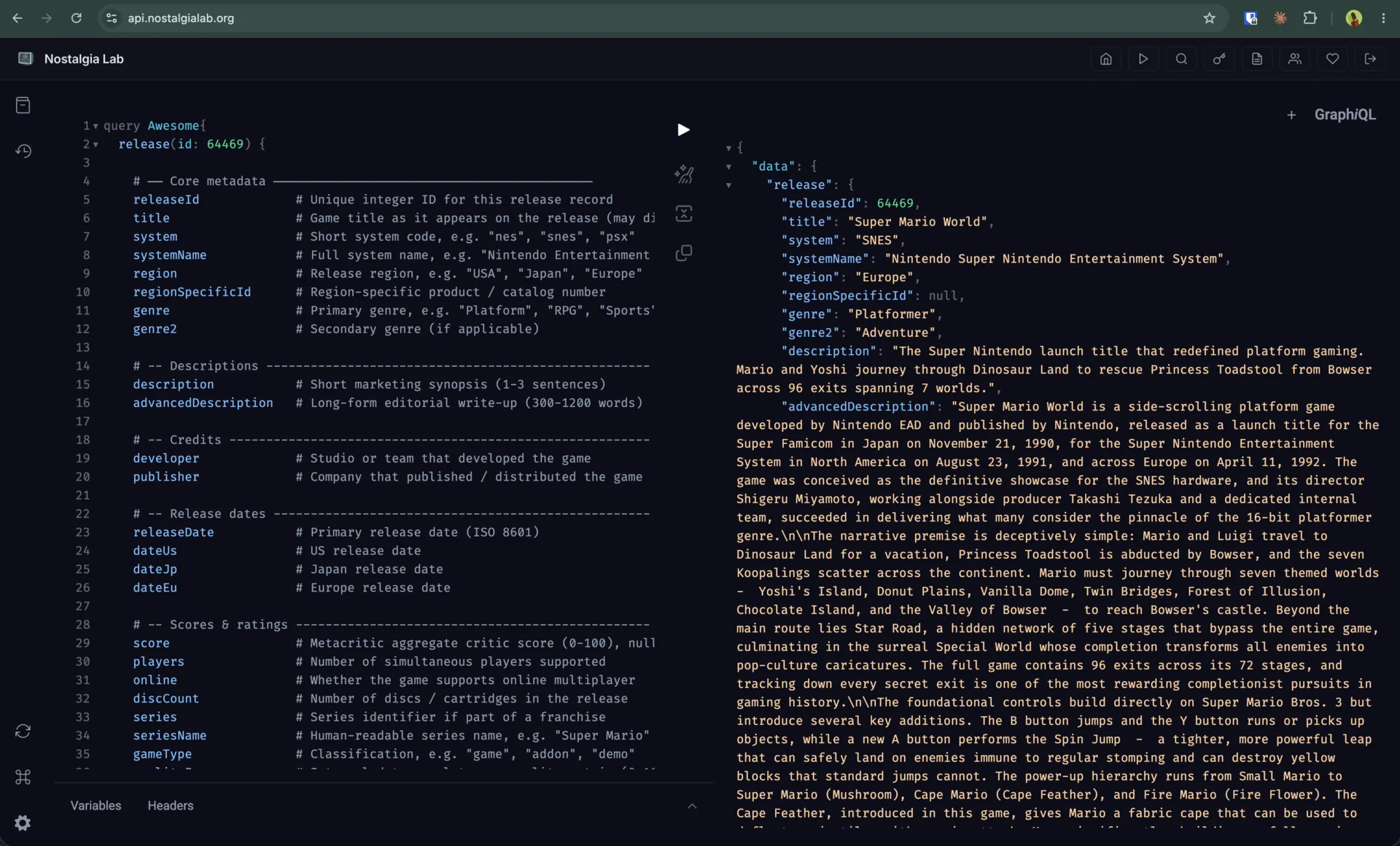Open browser extensions puzzle icon
The height and width of the screenshot is (846, 1400).
click(1310, 18)
